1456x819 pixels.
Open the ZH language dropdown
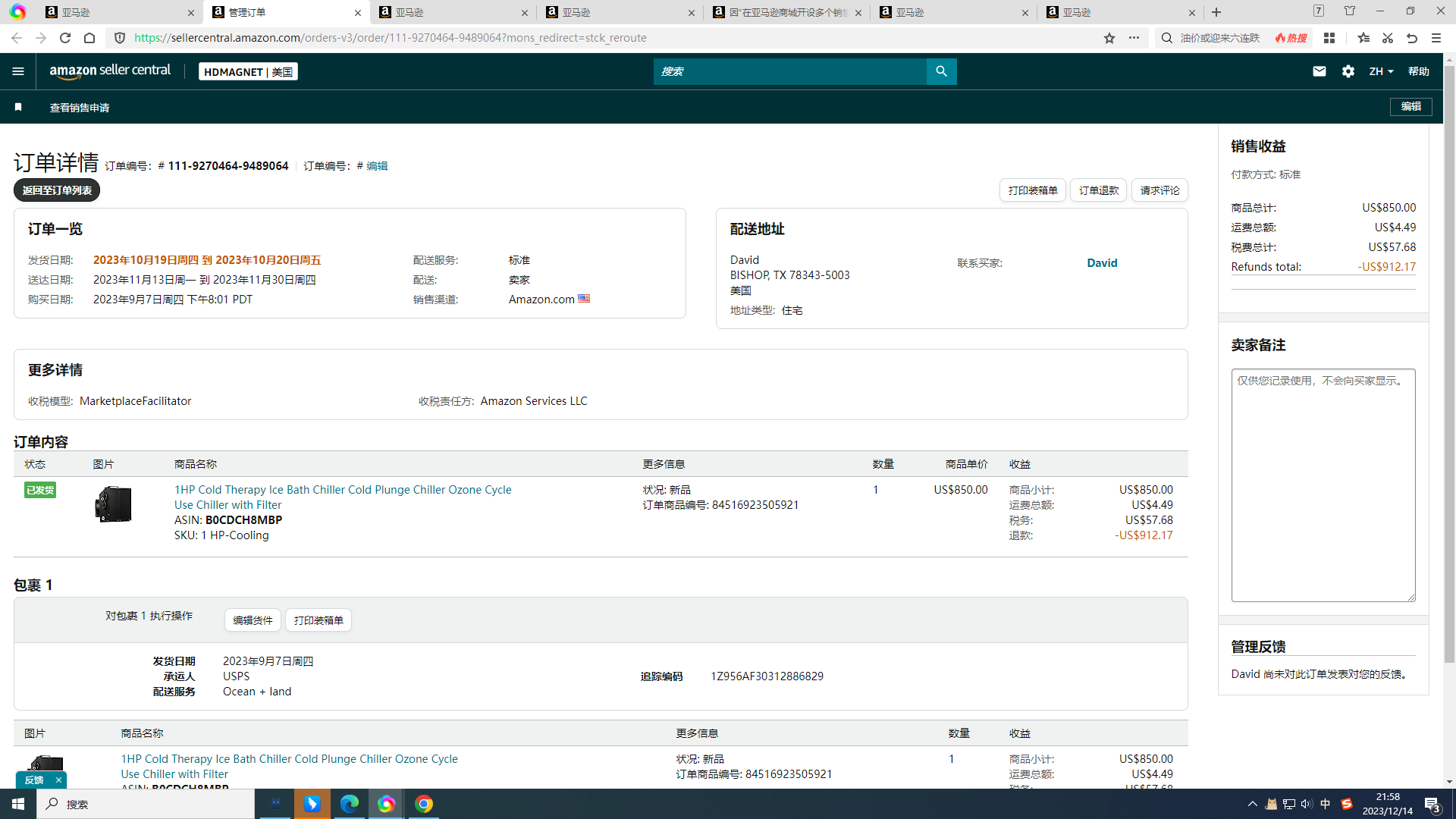(x=1381, y=71)
